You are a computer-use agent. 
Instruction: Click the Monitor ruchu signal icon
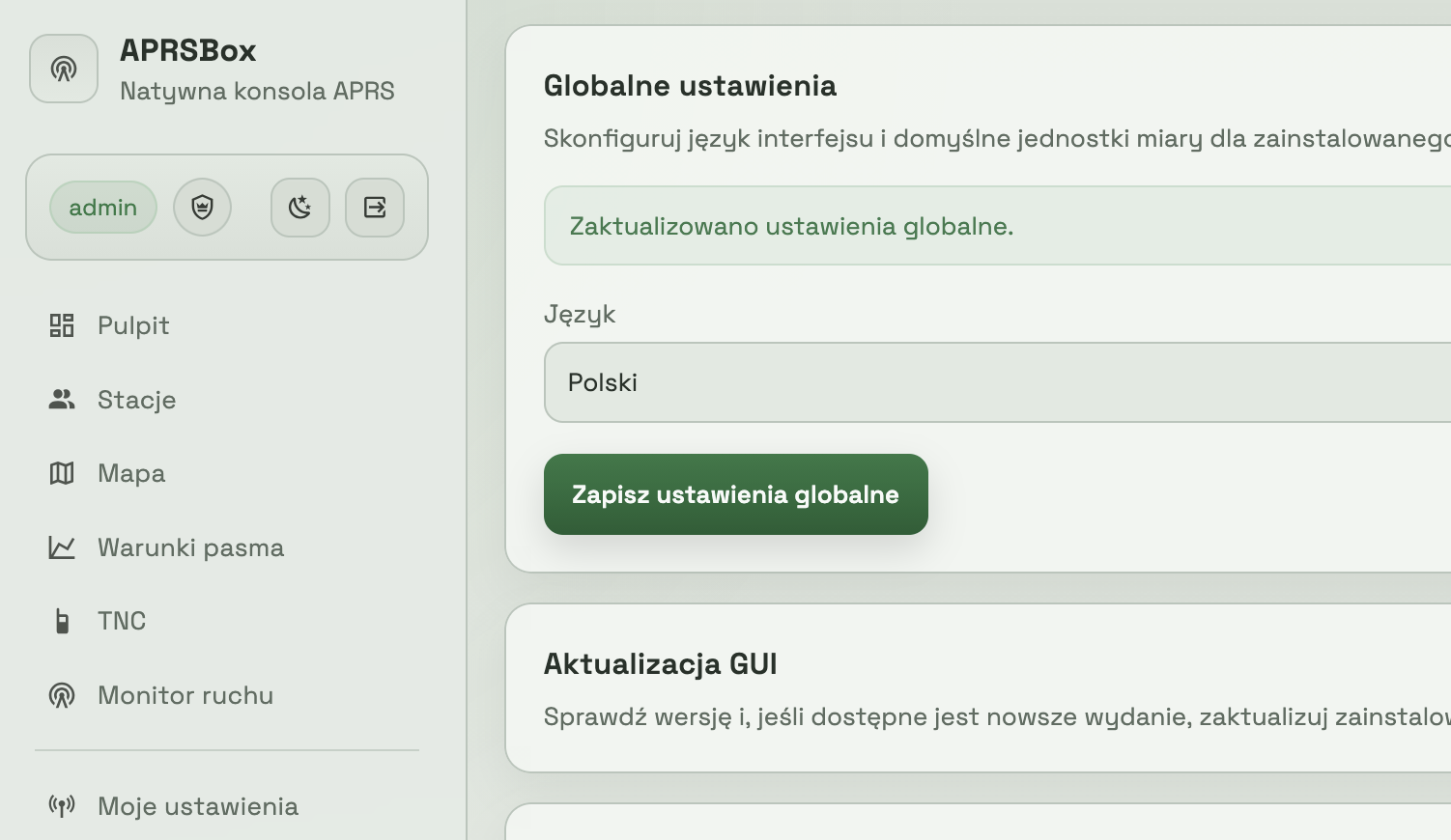point(62,695)
